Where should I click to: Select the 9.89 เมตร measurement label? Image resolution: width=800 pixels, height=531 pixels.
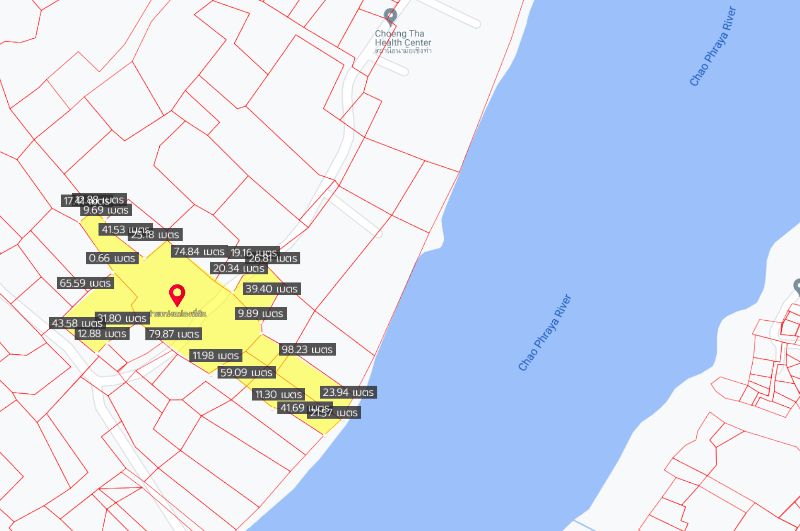pyautogui.click(x=260, y=313)
